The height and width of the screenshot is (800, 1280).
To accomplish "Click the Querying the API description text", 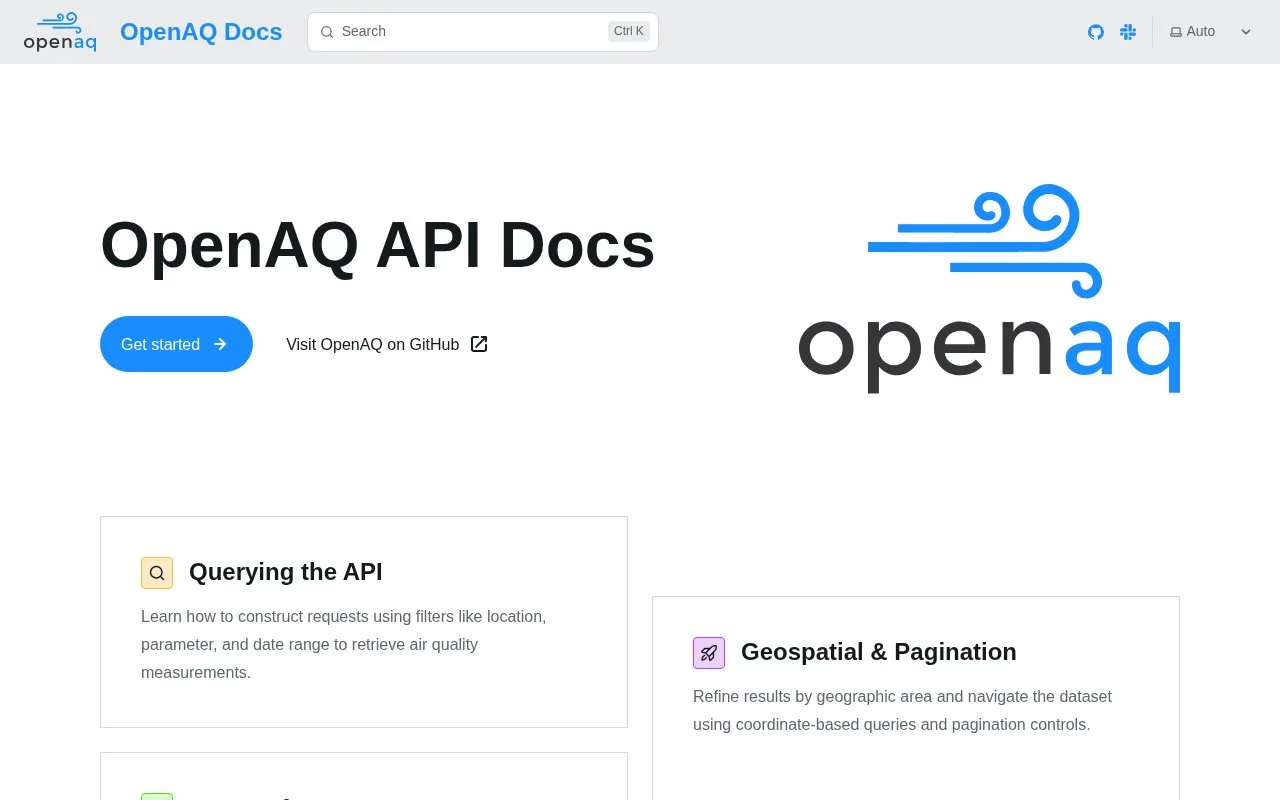I will pyautogui.click(x=344, y=645).
